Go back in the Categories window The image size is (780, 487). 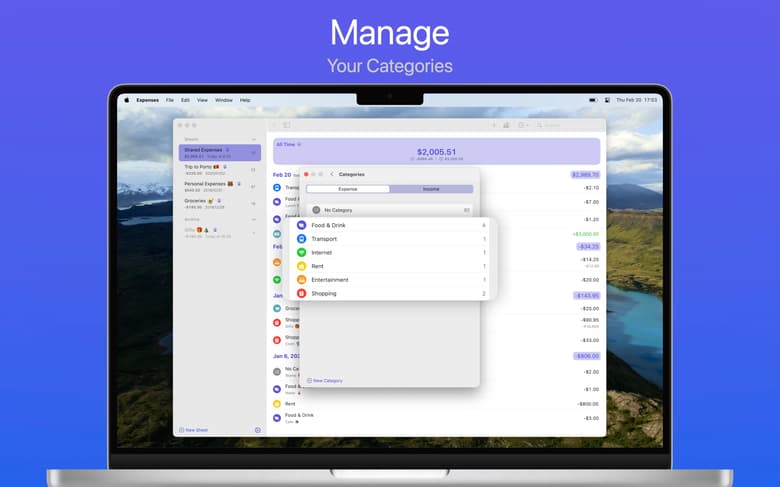coord(332,174)
